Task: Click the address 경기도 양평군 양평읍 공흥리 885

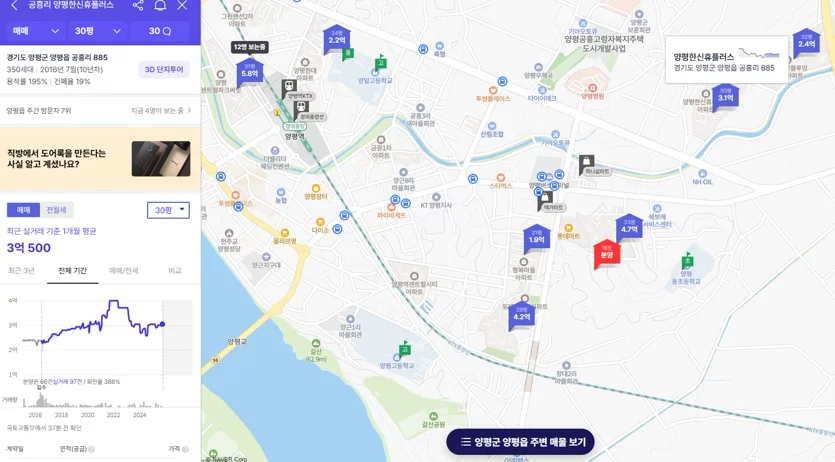Action: pos(57,57)
